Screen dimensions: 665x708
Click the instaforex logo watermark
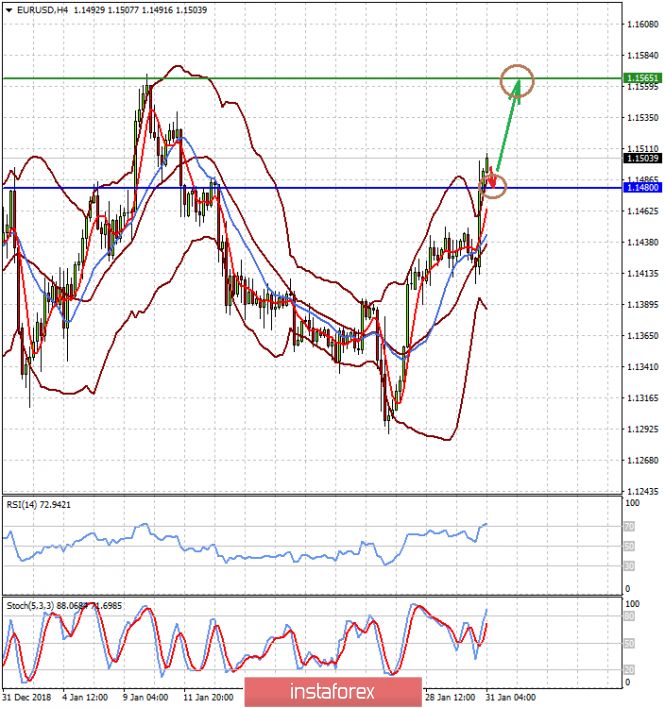318,691
